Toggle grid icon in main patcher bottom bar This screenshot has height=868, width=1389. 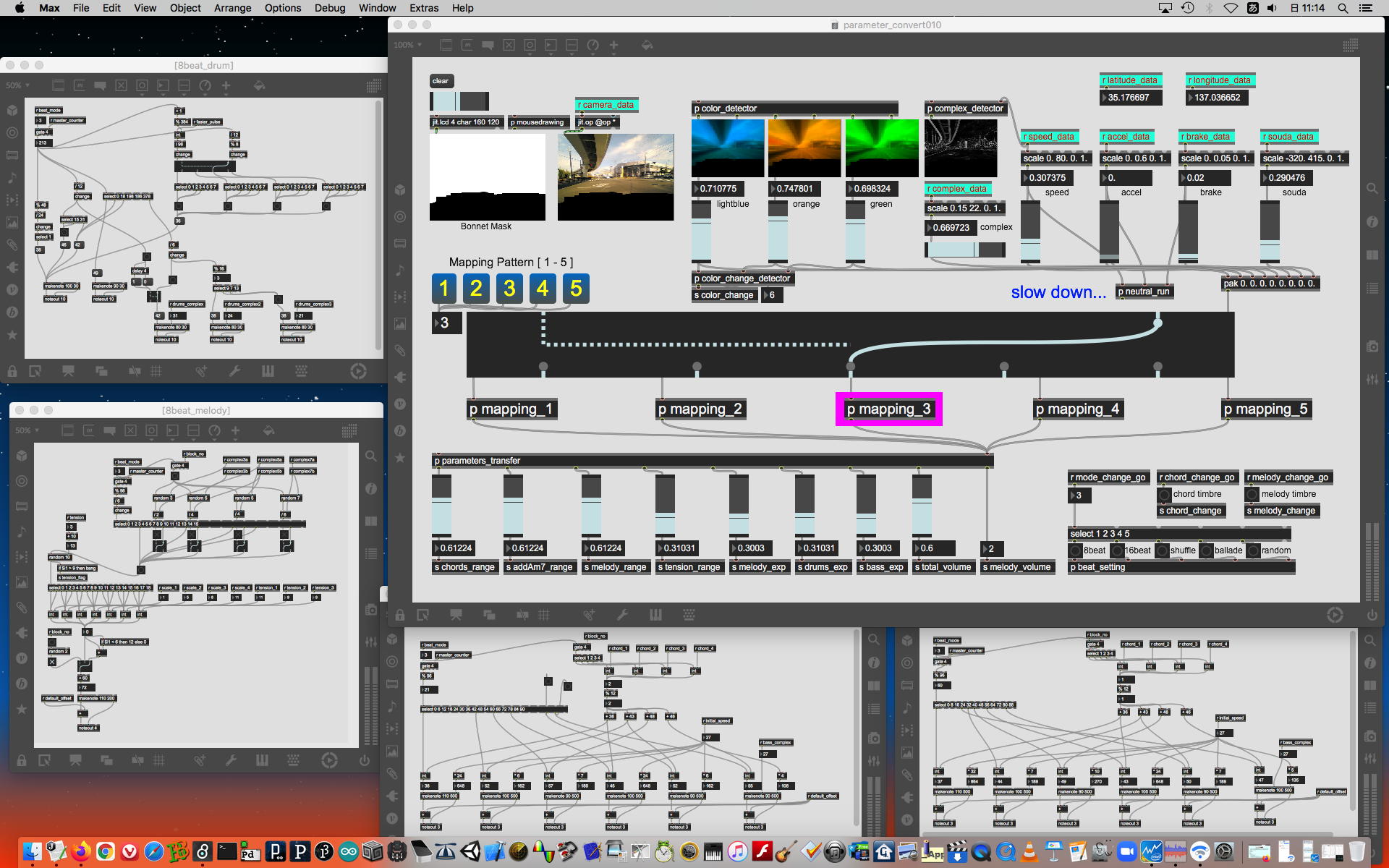(x=543, y=615)
